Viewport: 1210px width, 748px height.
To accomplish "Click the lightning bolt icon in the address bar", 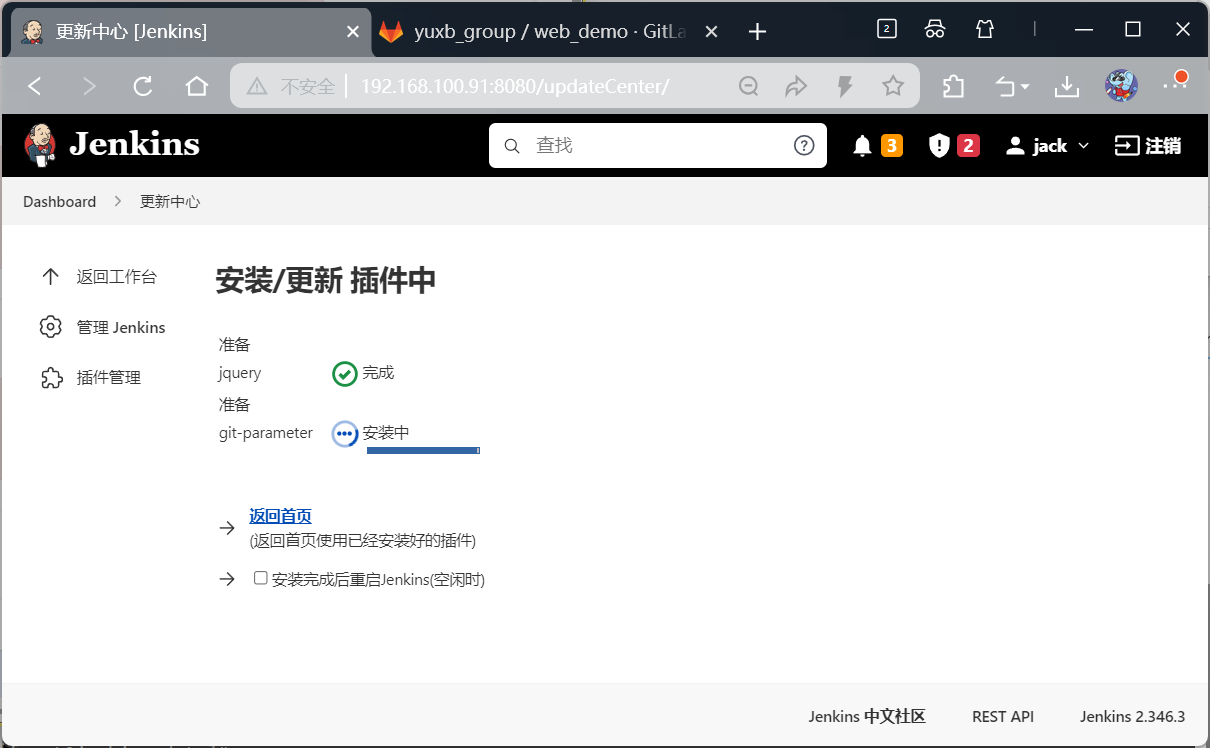I will click(845, 87).
